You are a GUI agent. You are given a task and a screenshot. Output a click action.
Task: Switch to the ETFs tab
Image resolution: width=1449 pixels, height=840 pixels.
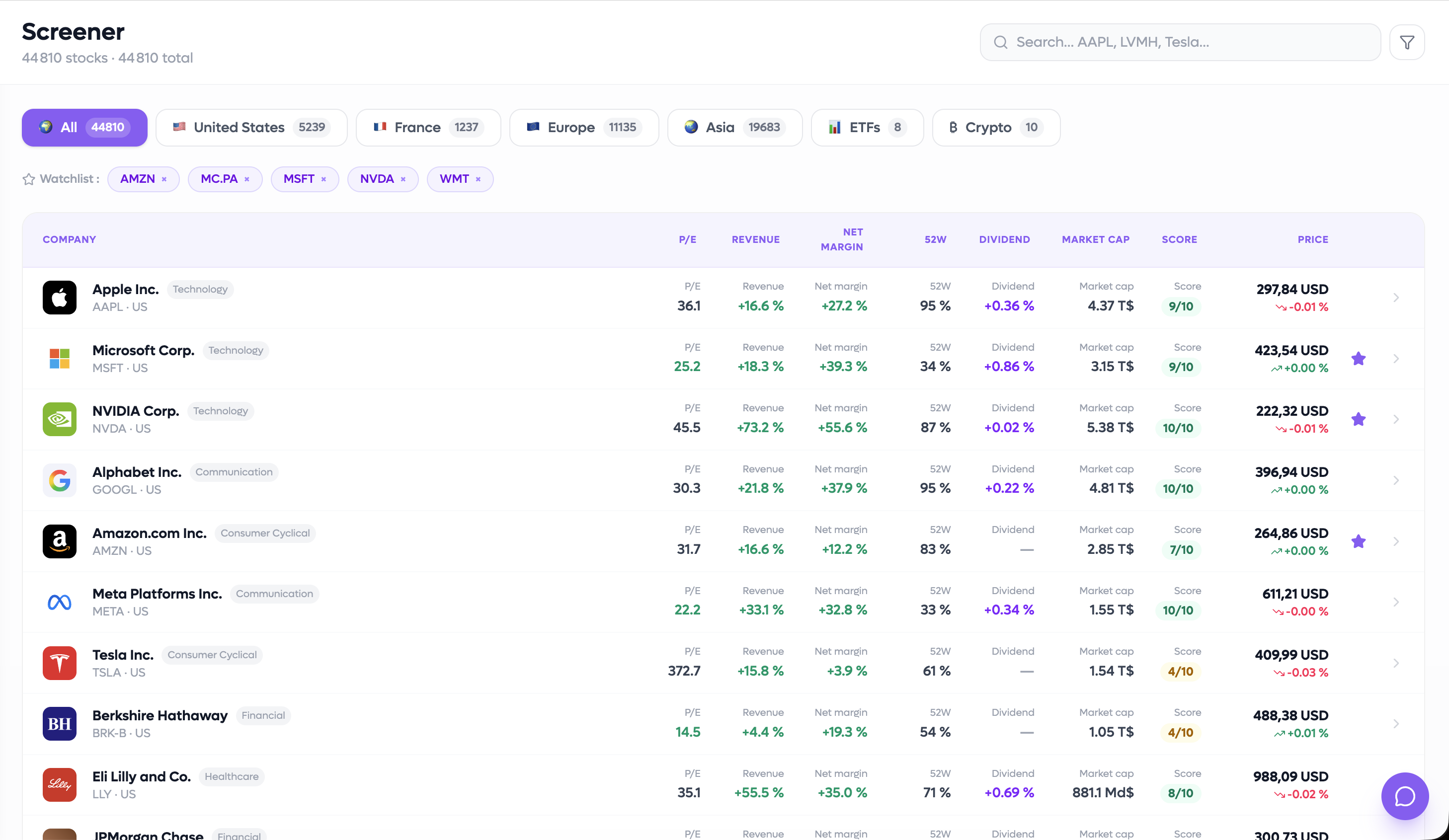pos(867,127)
